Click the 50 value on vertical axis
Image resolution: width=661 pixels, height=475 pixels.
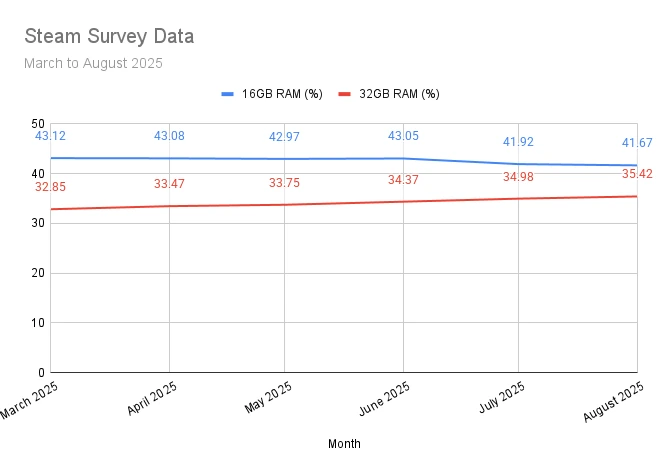38,124
